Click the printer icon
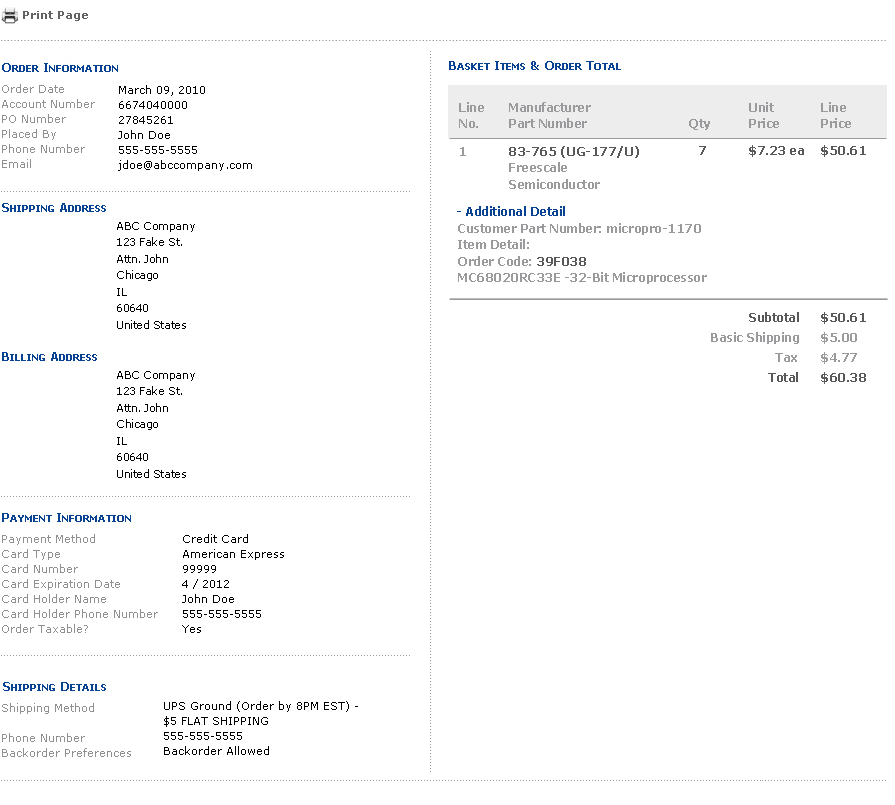895x805 pixels. pos(10,16)
